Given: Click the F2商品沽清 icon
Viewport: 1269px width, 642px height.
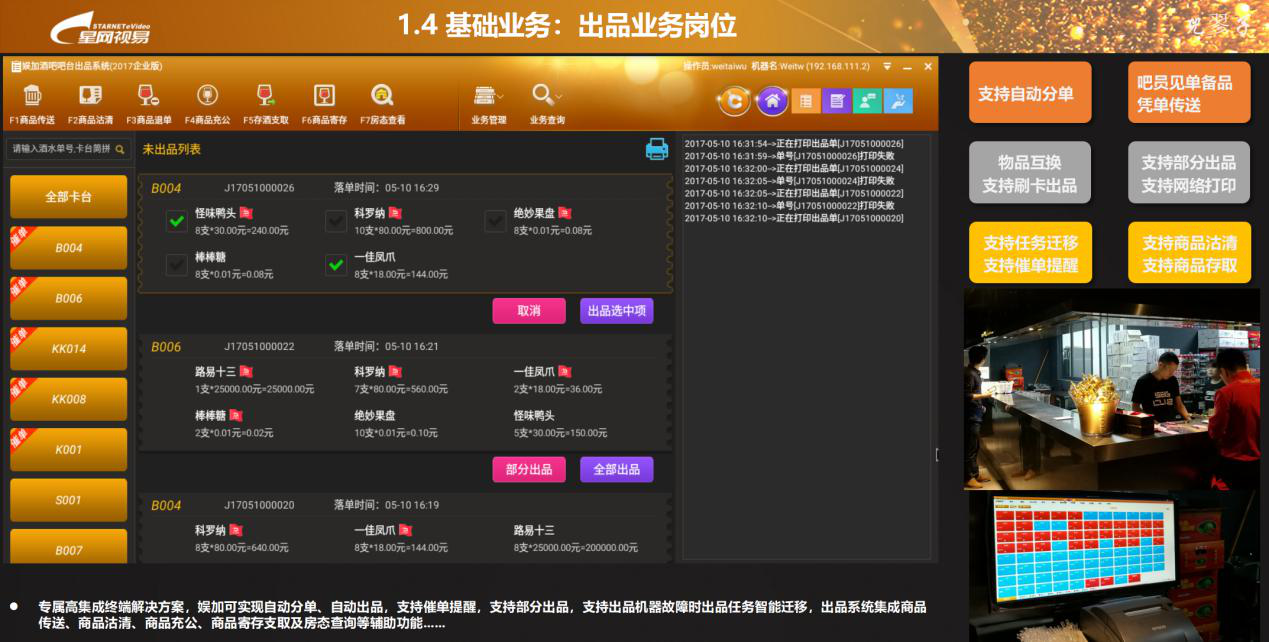Looking at the screenshot, I should click(90, 97).
